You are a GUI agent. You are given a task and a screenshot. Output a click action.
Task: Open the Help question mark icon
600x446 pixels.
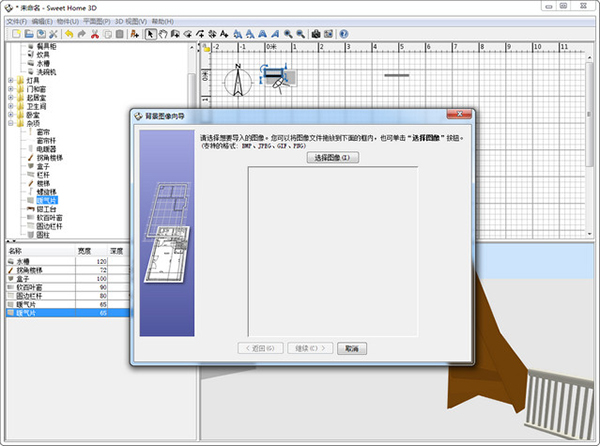343,34
